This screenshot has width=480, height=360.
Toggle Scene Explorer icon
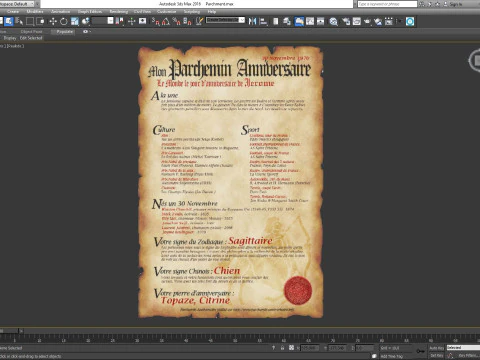276,21
